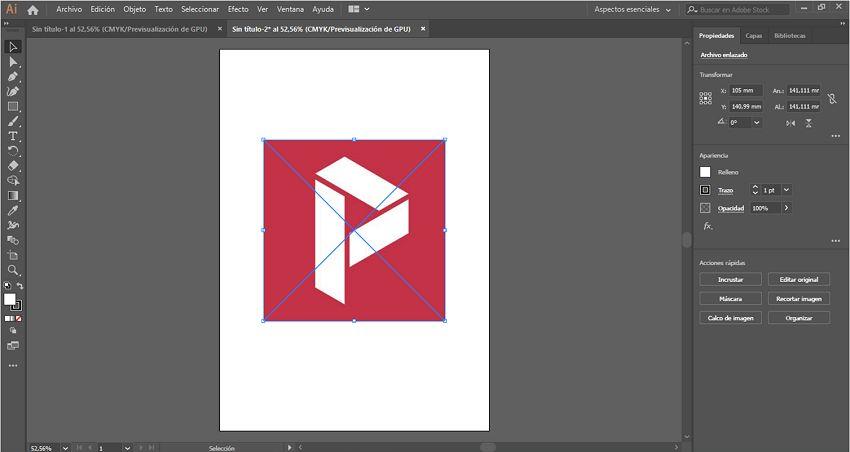This screenshot has width=850, height=452.
Task: Reset to default fill and stroke
Action: pyautogui.click(x=7, y=285)
